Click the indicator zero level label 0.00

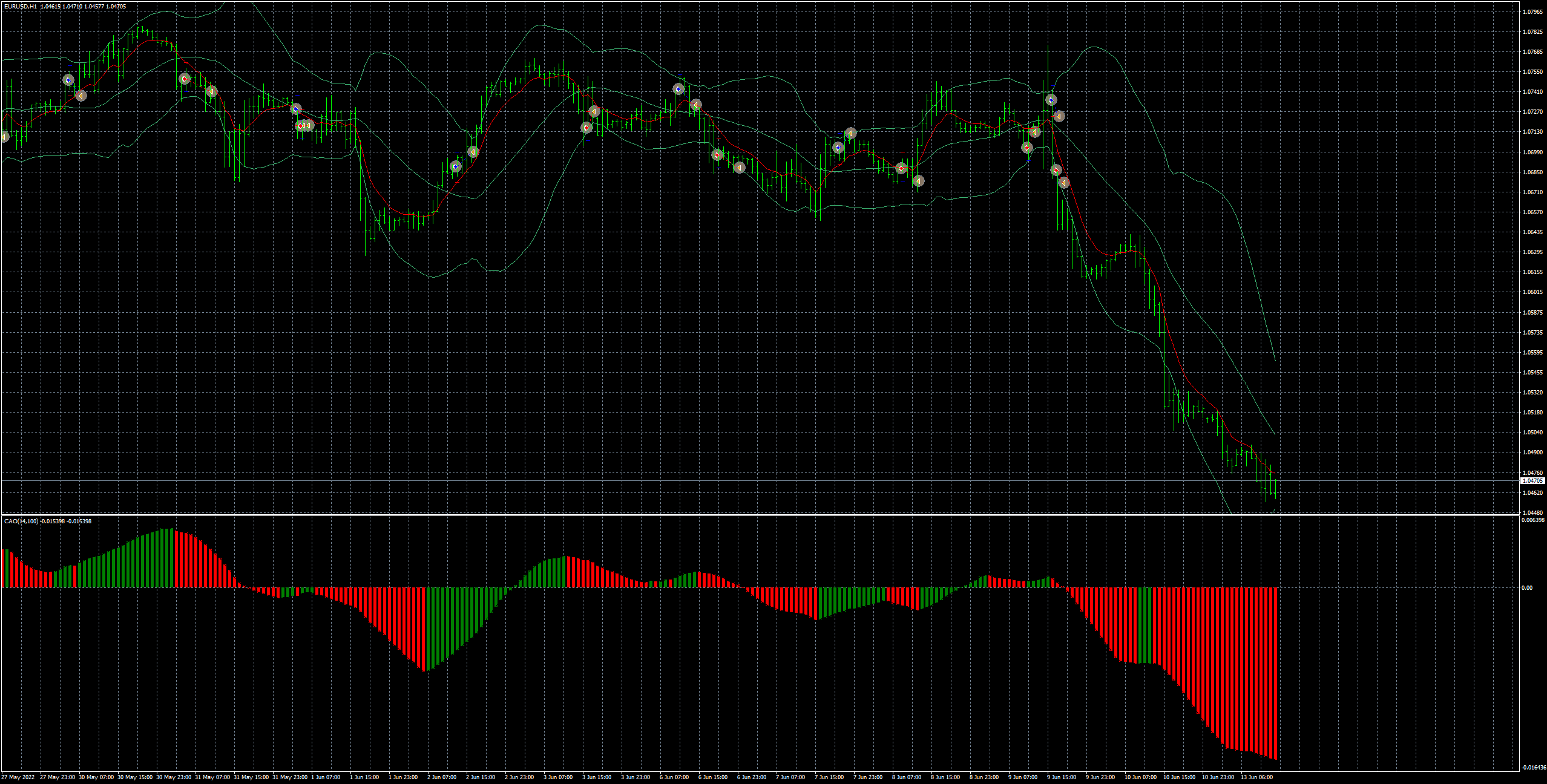pos(1527,588)
